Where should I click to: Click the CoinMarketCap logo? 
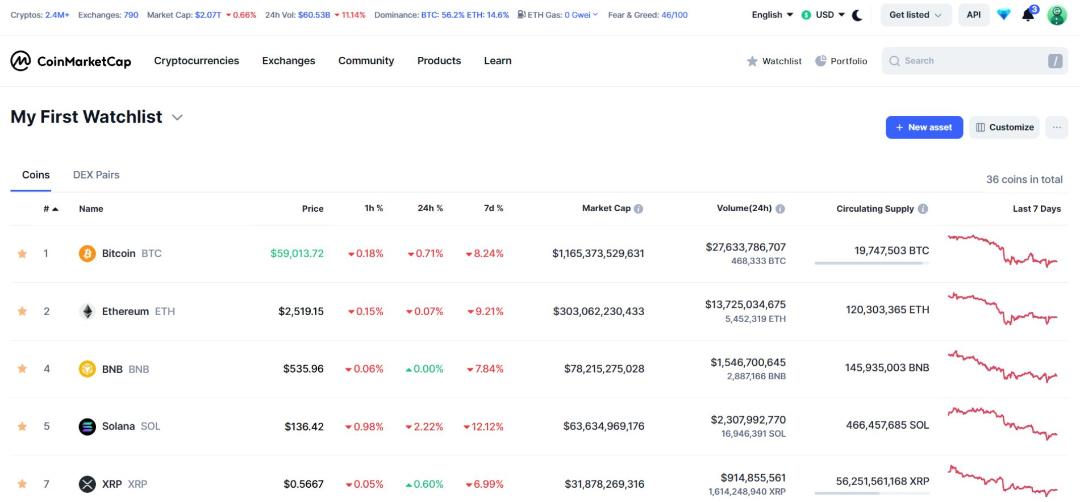[x=70, y=61]
